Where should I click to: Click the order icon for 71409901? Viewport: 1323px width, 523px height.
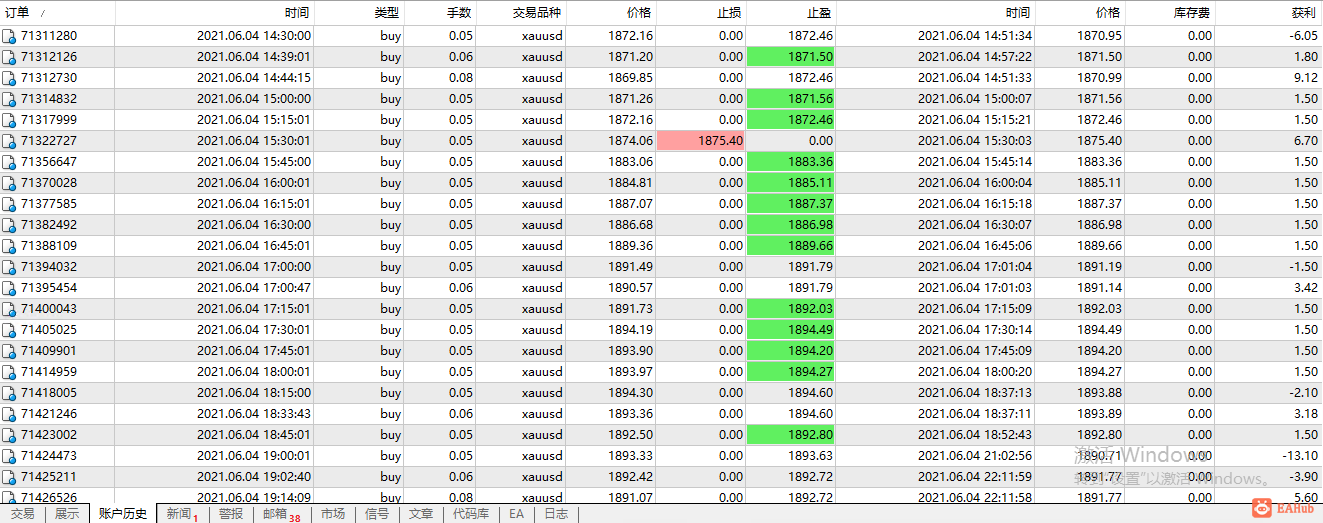9,351
